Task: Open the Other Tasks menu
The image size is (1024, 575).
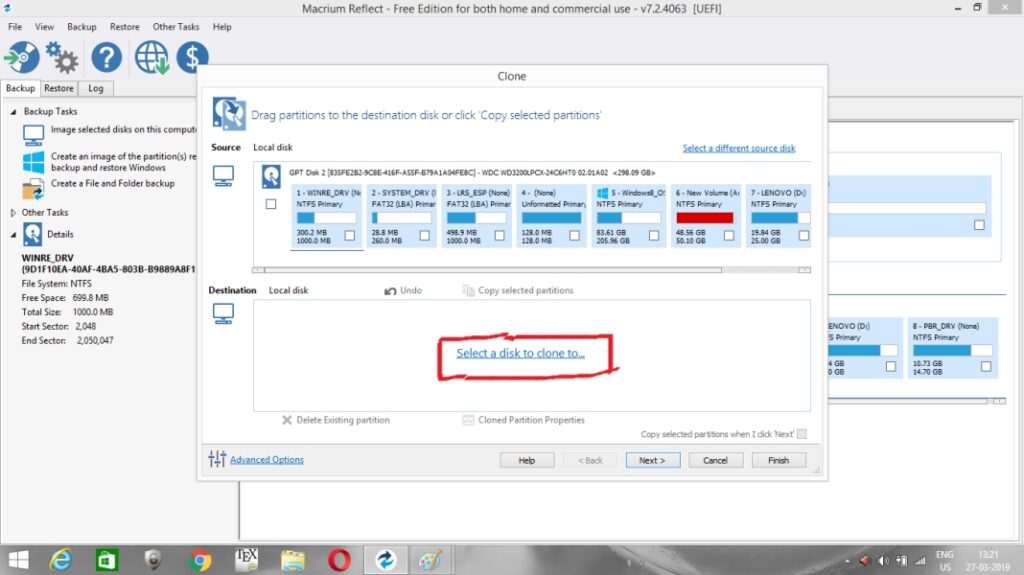Action: 176,27
